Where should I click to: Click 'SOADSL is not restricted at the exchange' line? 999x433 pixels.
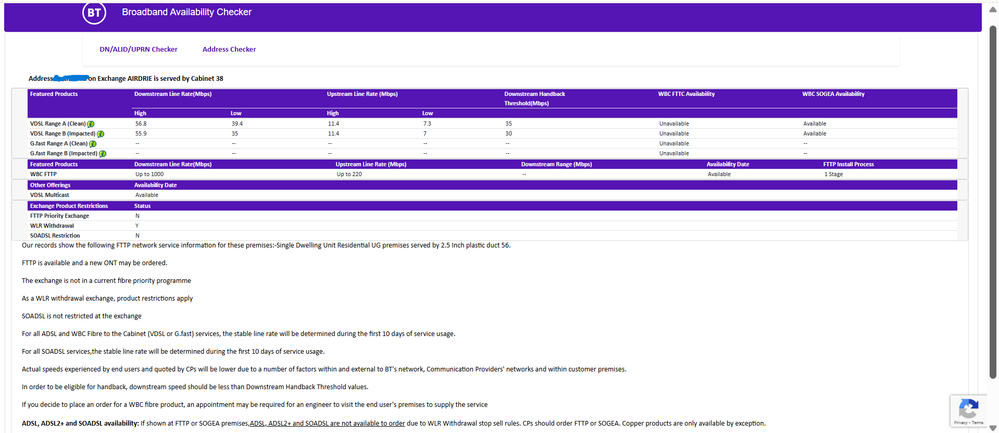pos(82,316)
